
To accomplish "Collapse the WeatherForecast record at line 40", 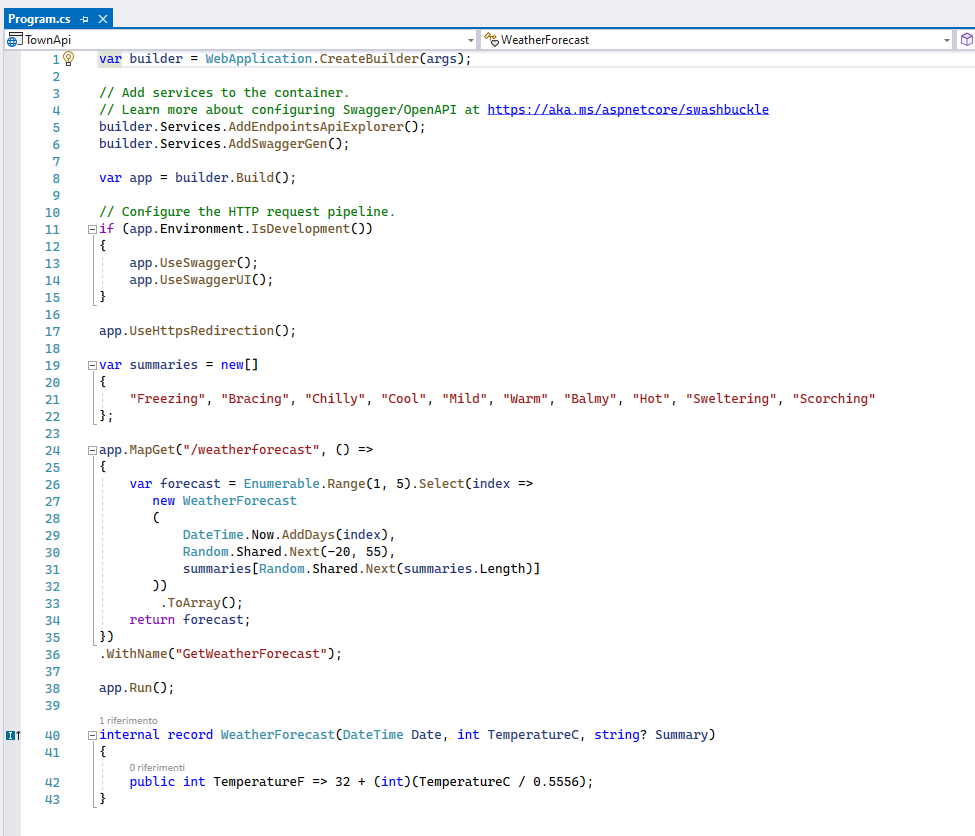I will (x=90, y=734).
